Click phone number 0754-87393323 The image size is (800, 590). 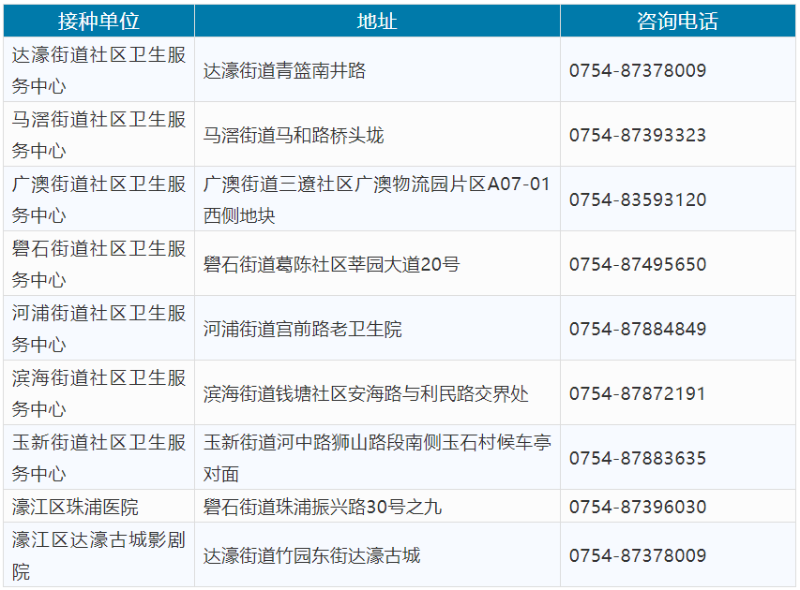click(x=637, y=135)
